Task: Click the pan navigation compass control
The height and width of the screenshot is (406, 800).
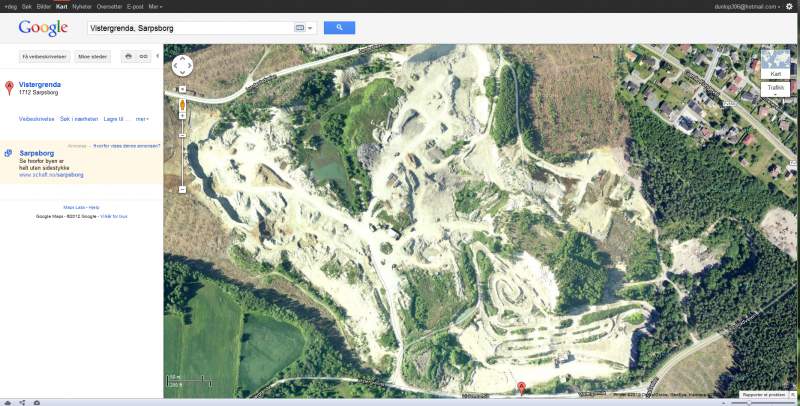Action: (183, 66)
